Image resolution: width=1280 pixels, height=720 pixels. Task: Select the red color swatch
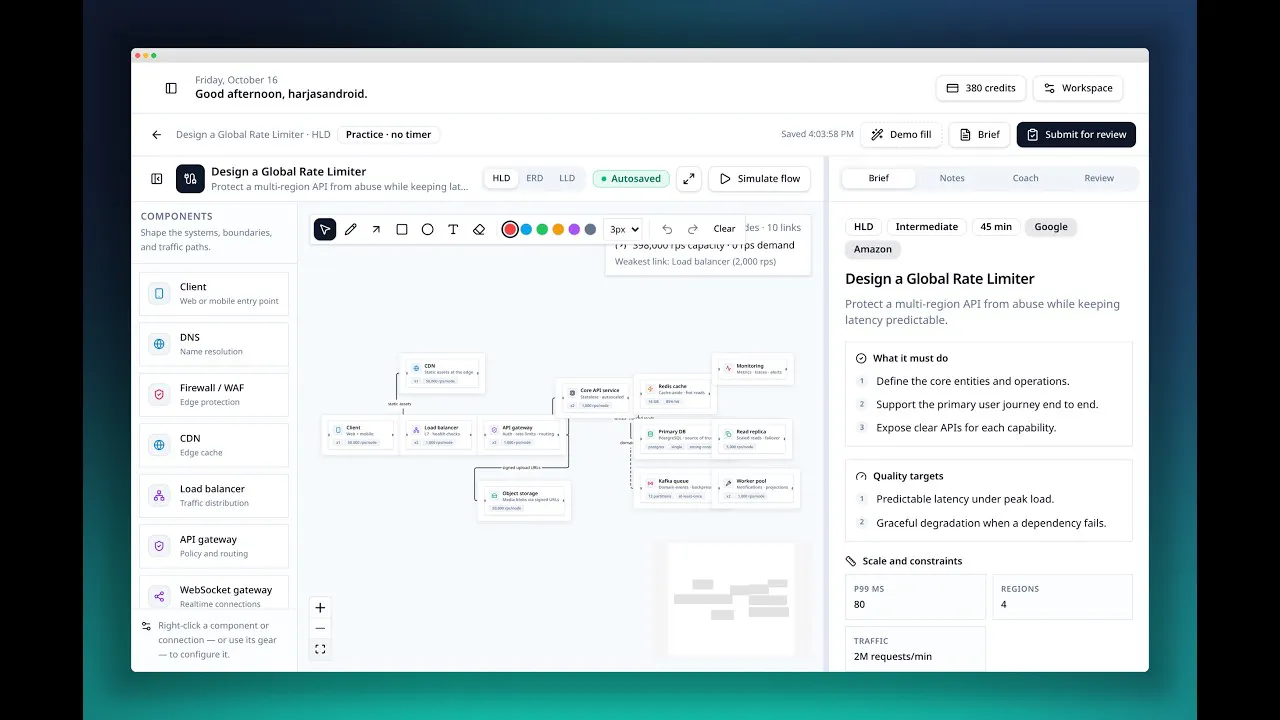click(x=510, y=229)
